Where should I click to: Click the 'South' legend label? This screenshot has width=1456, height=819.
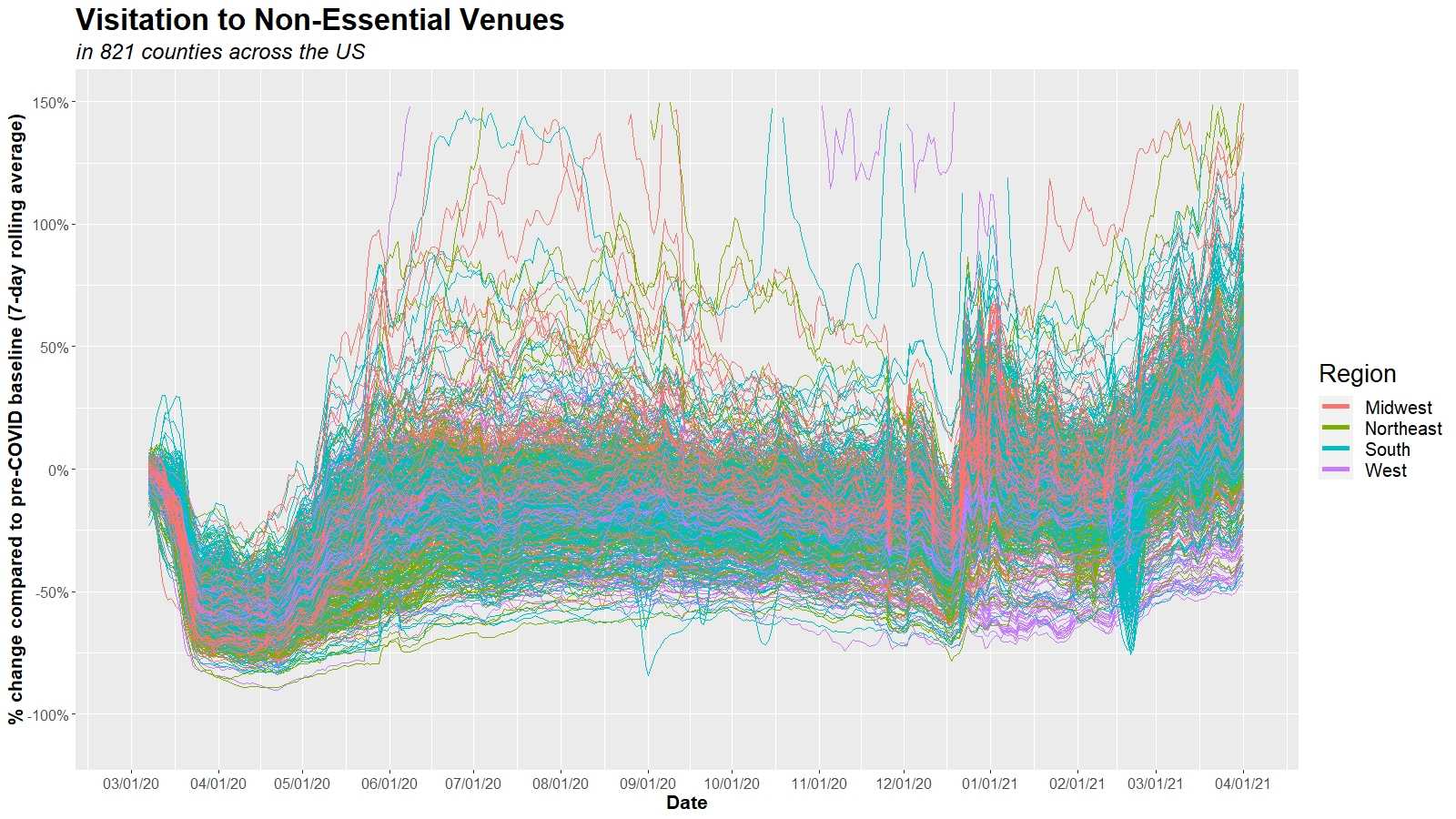click(1387, 450)
